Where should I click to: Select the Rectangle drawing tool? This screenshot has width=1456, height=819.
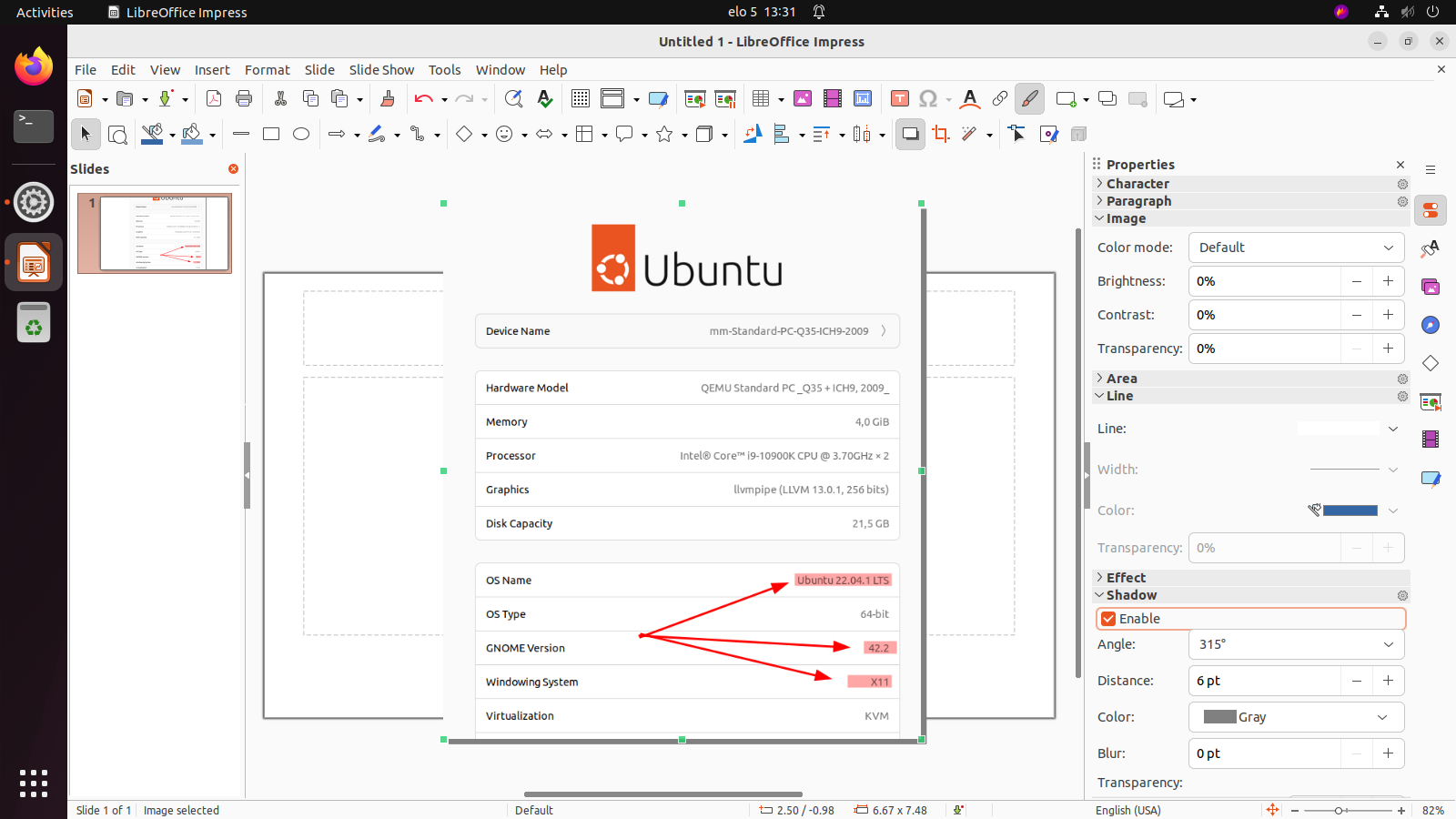click(x=271, y=135)
